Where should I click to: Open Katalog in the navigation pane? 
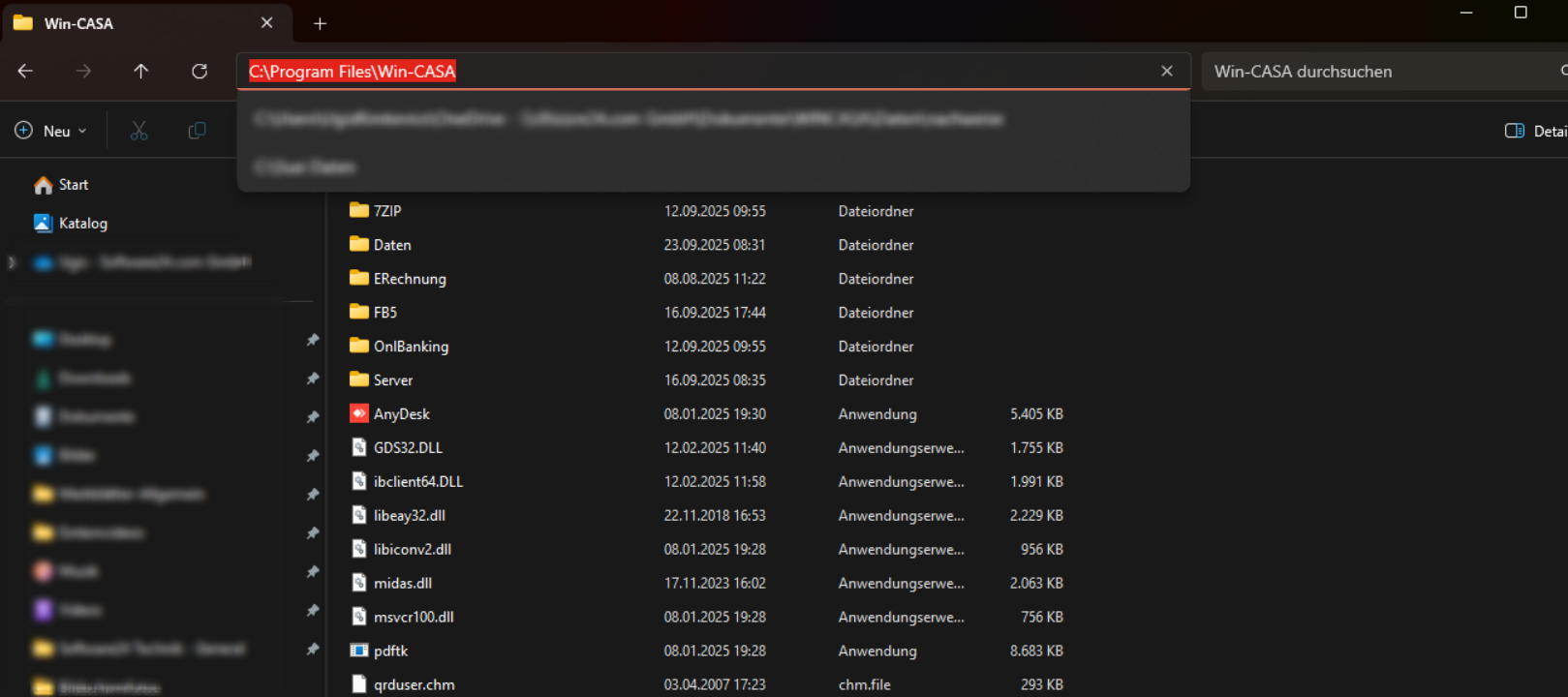click(x=71, y=224)
